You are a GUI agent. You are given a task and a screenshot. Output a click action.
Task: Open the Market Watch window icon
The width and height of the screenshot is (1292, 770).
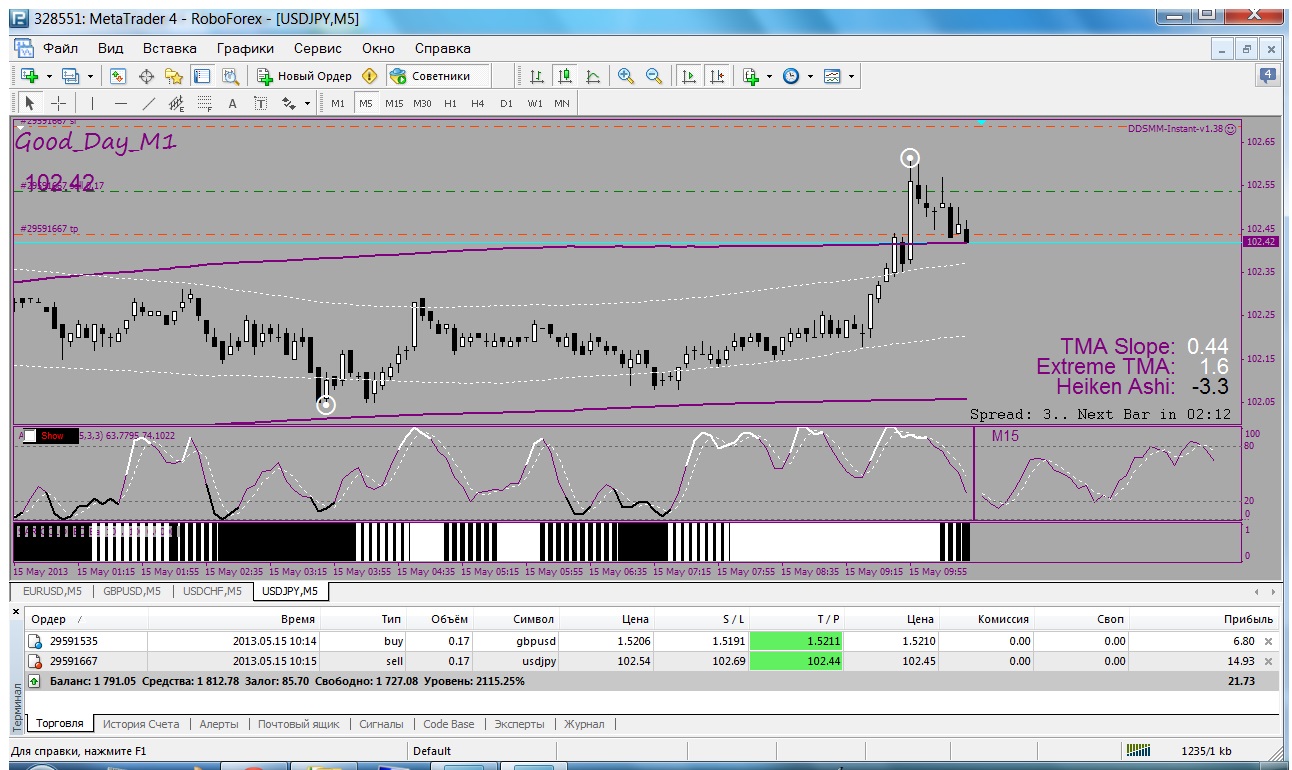(x=118, y=76)
